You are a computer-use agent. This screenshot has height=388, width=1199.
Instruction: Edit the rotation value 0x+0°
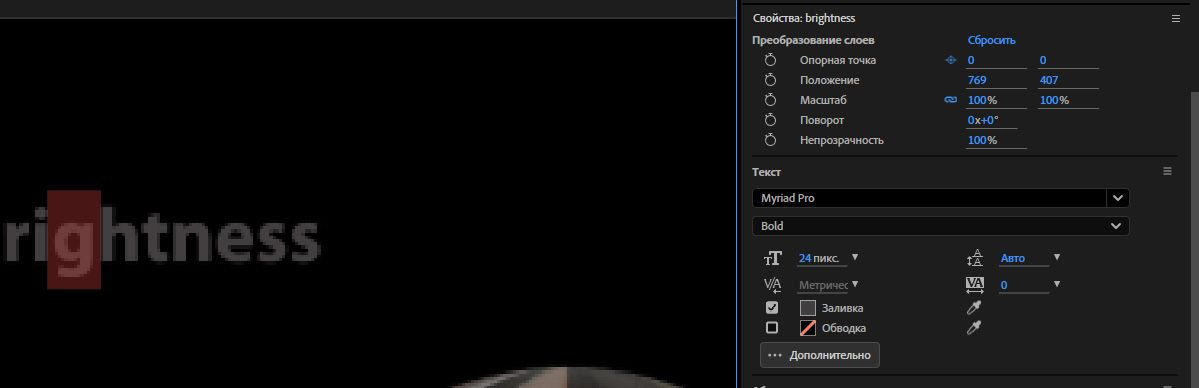click(991, 120)
